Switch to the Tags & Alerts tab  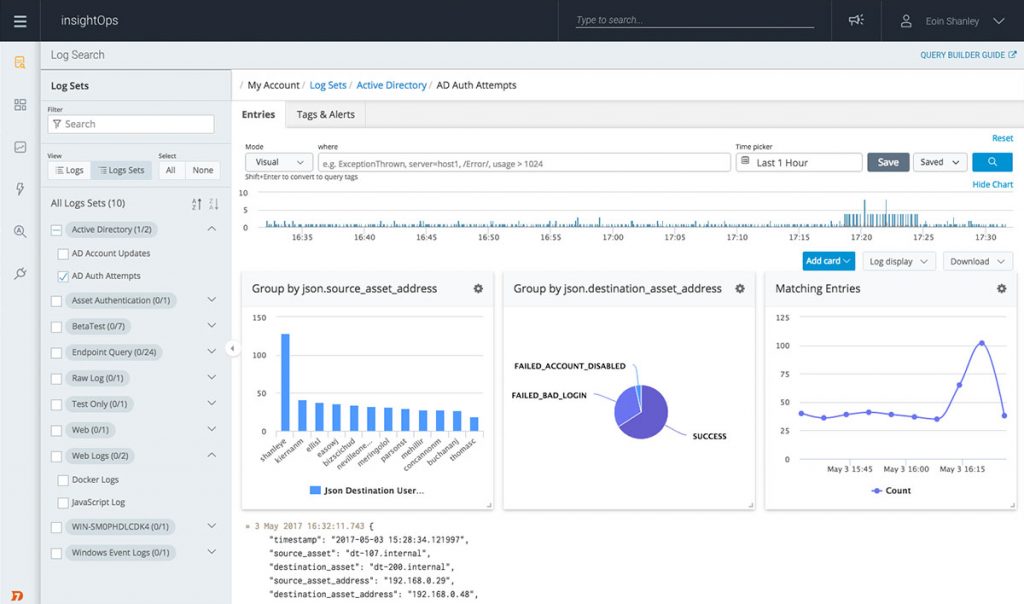pyautogui.click(x=325, y=114)
